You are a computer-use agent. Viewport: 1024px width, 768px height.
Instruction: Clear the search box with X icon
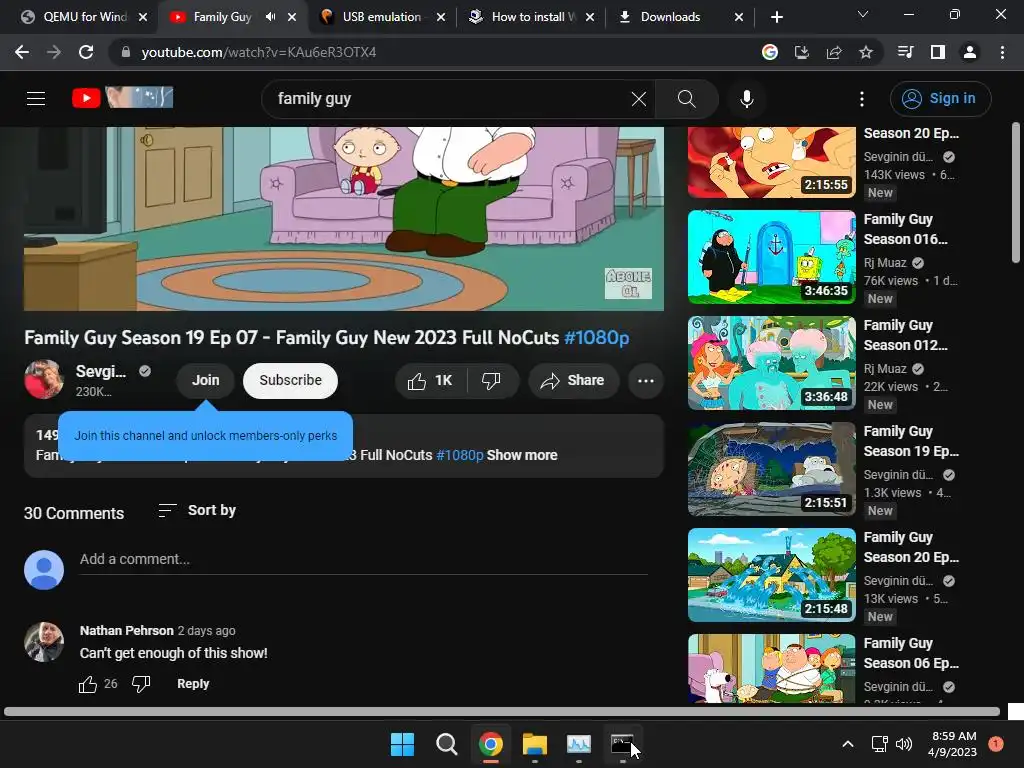point(639,99)
